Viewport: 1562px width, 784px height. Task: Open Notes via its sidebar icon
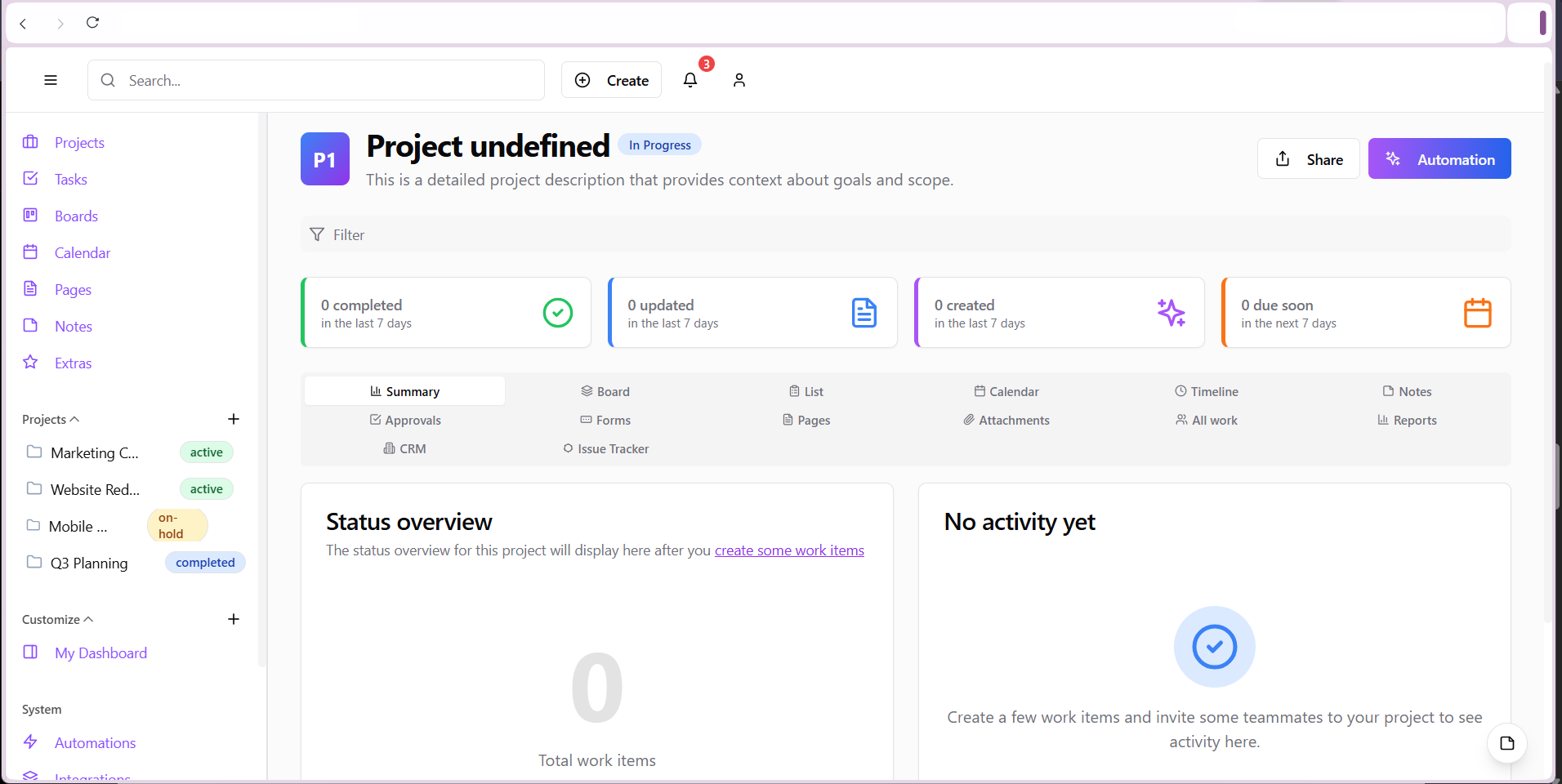click(x=30, y=325)
